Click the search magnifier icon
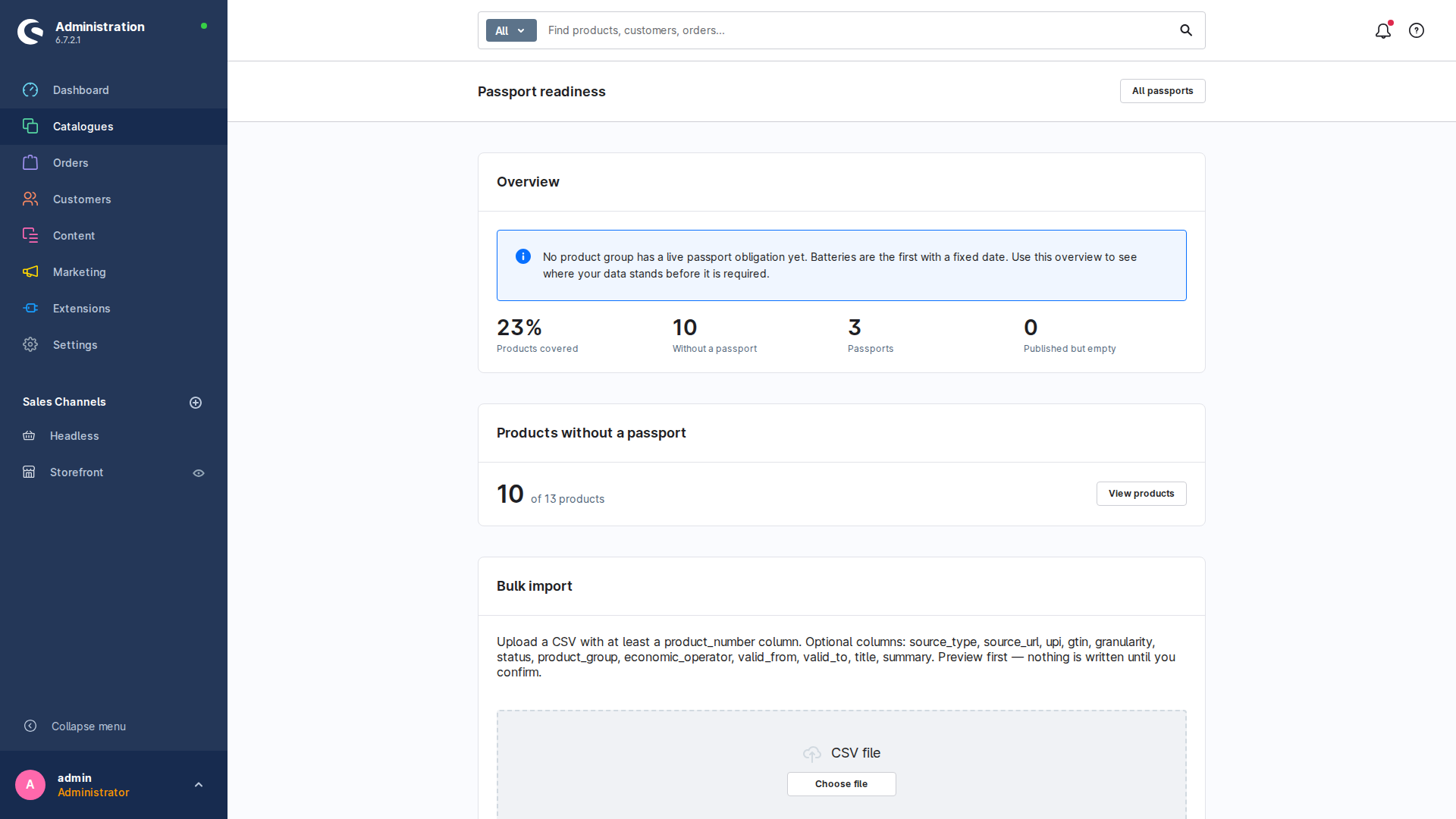Viewport: 1456px width, 819px height. coord(1186,30)
